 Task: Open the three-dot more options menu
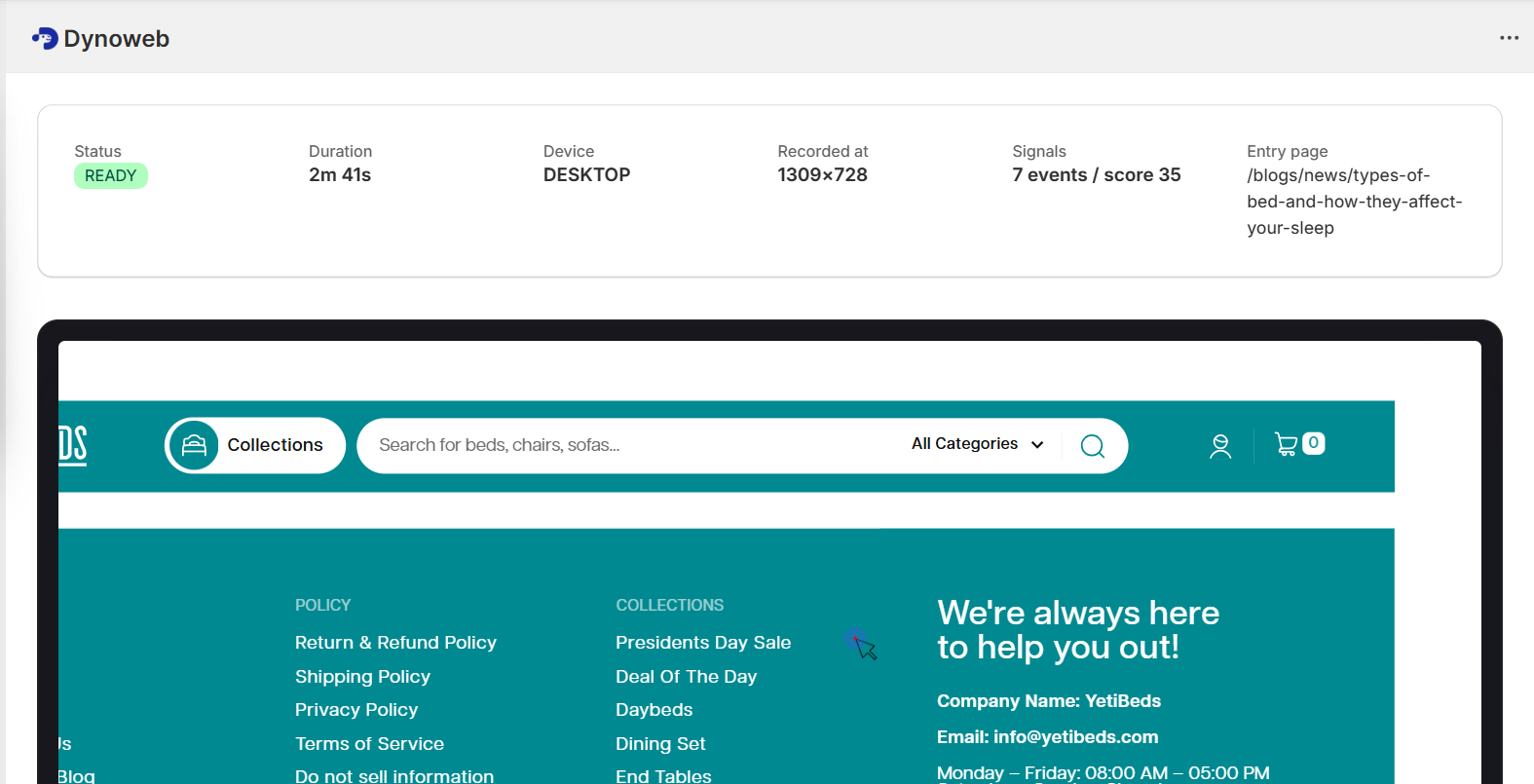1509,38
